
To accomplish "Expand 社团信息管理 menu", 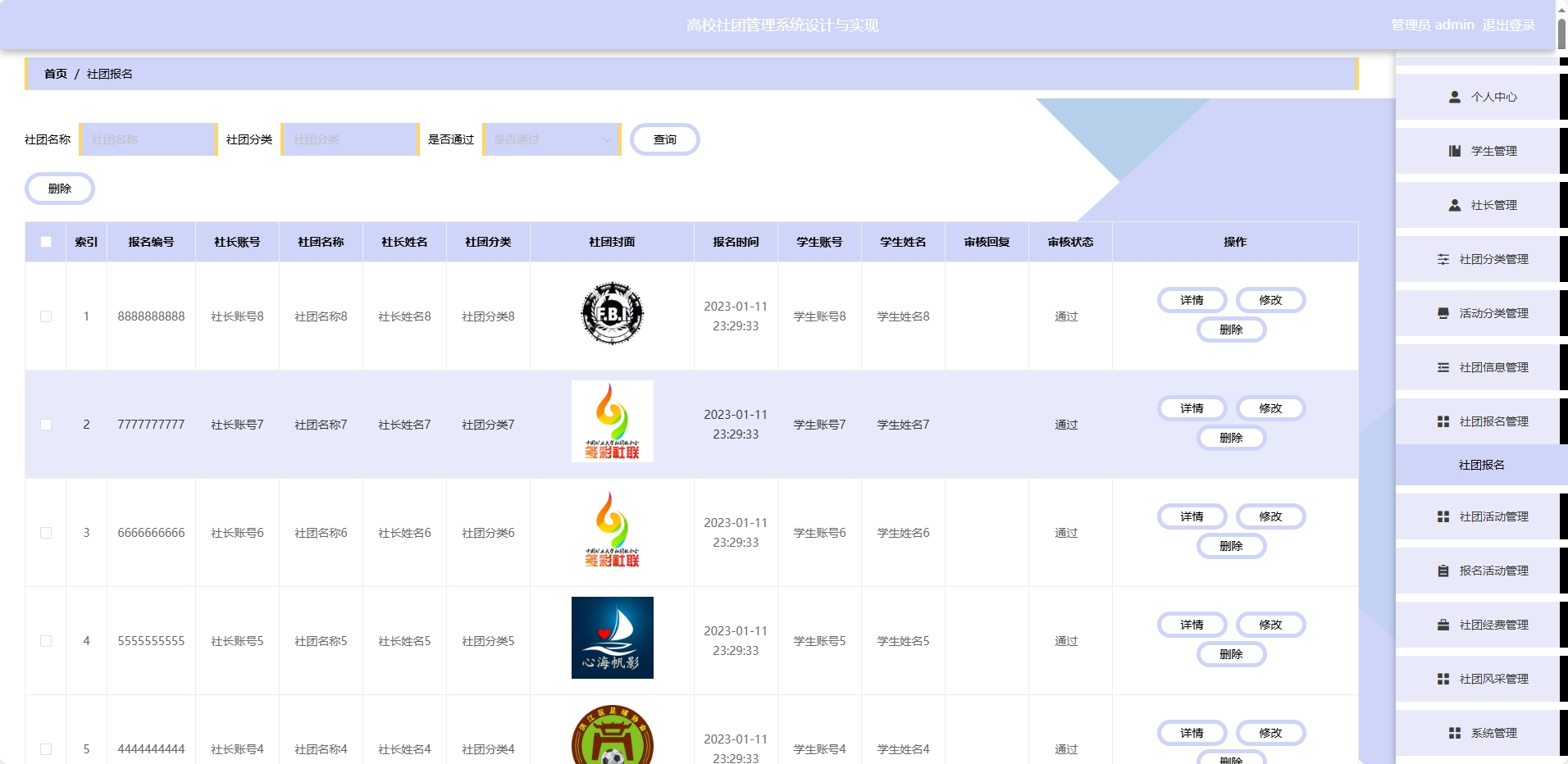I will coord(1482,367).
